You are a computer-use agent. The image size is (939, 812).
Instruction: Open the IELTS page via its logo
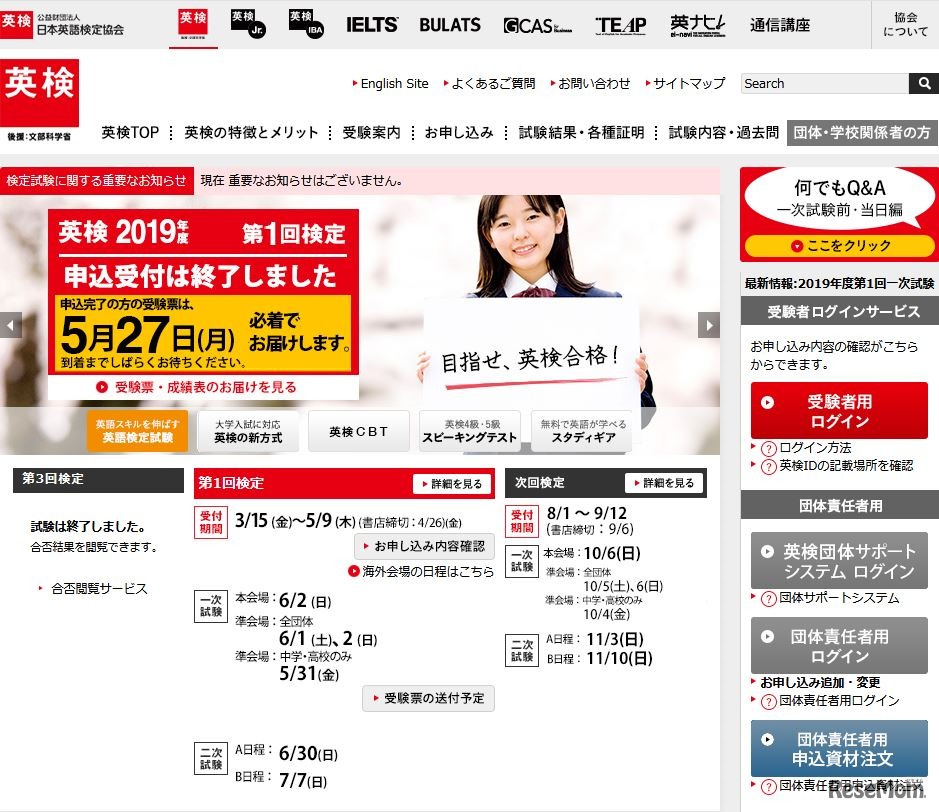click(371, 24)
